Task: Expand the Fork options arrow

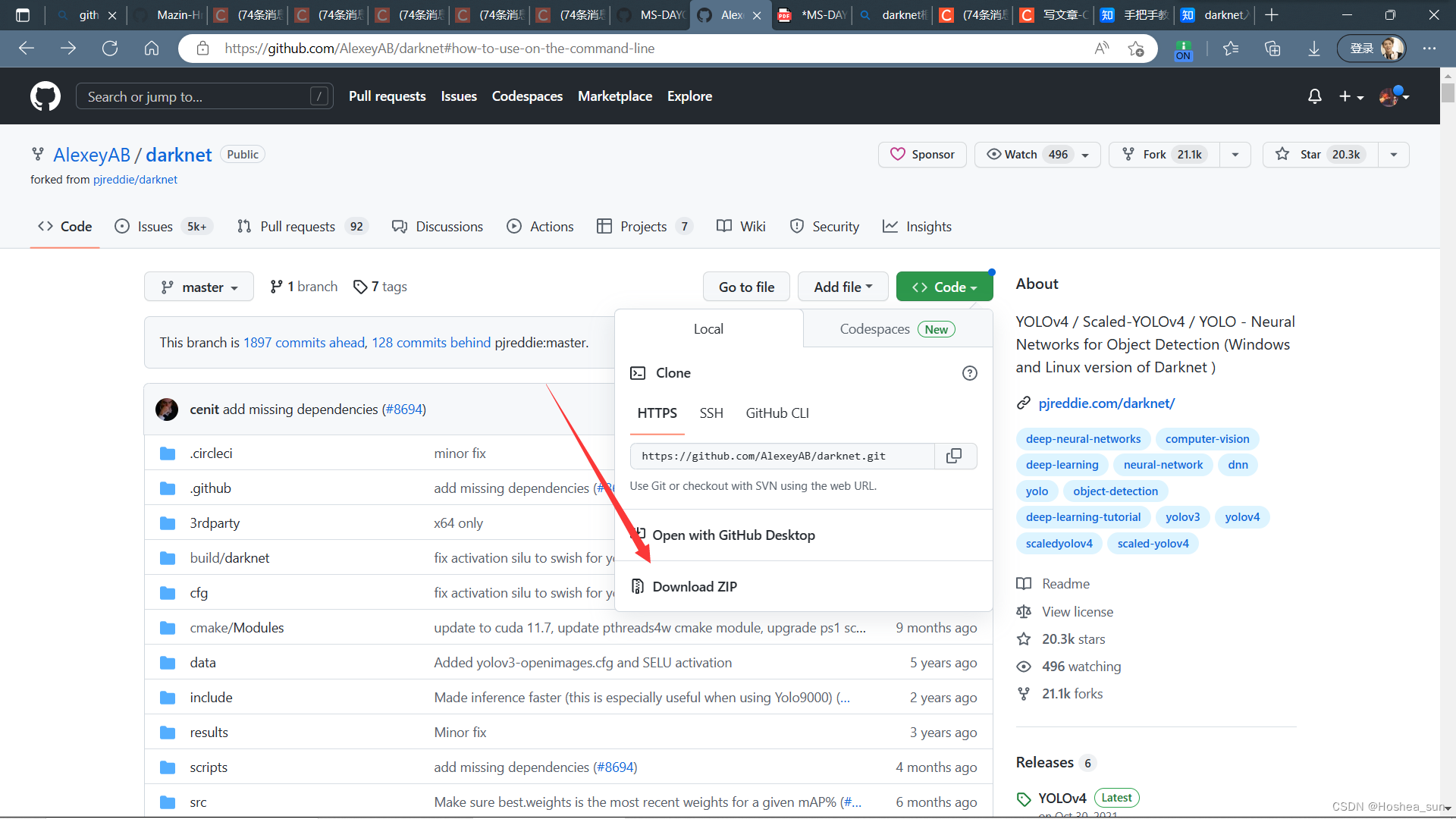Action: (x=1235, y=155)
